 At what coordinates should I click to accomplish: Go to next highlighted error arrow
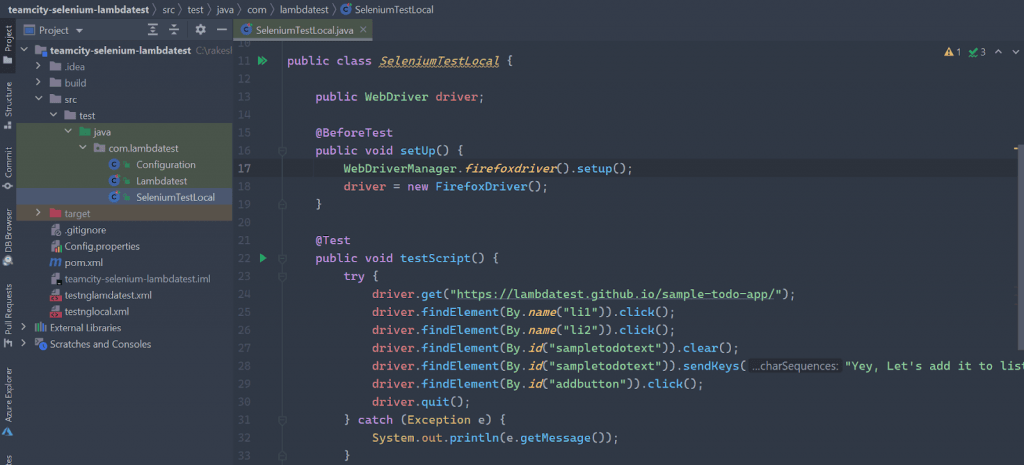coord(1015,52)
